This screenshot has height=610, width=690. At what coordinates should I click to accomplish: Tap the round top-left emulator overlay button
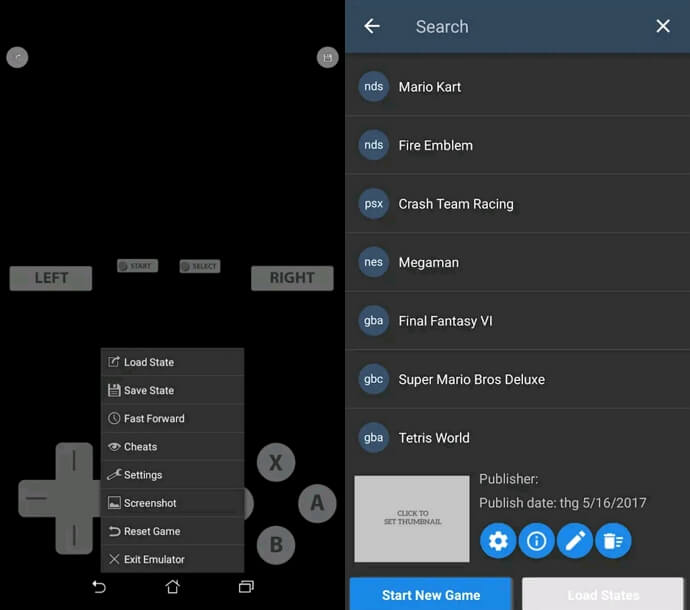[x=17, y=57]
